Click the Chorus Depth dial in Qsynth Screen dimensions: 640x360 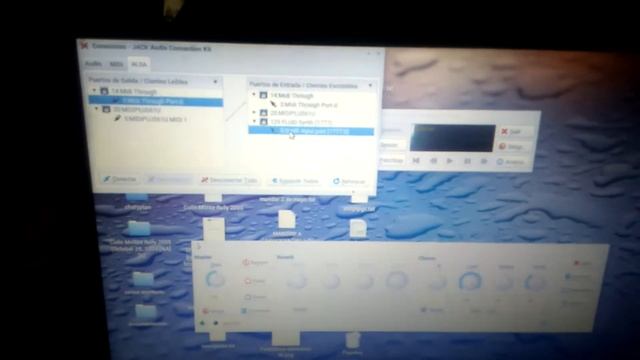click(535, 281)
